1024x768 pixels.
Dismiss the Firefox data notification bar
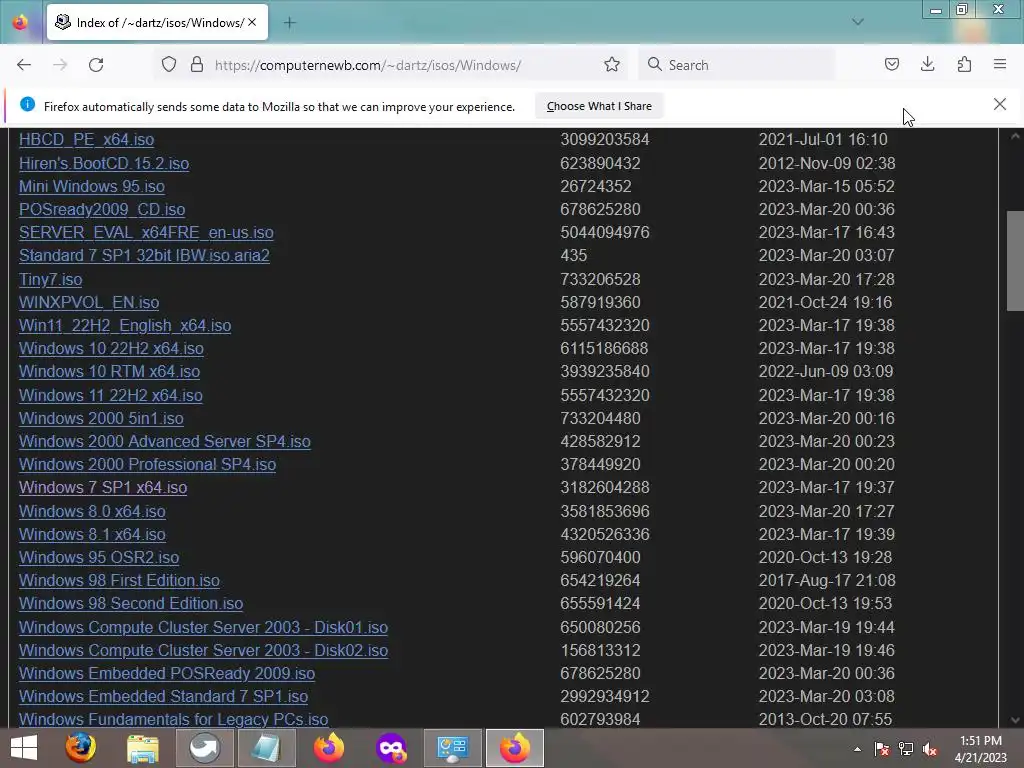pyautogui.click(x=1000, y=104)
